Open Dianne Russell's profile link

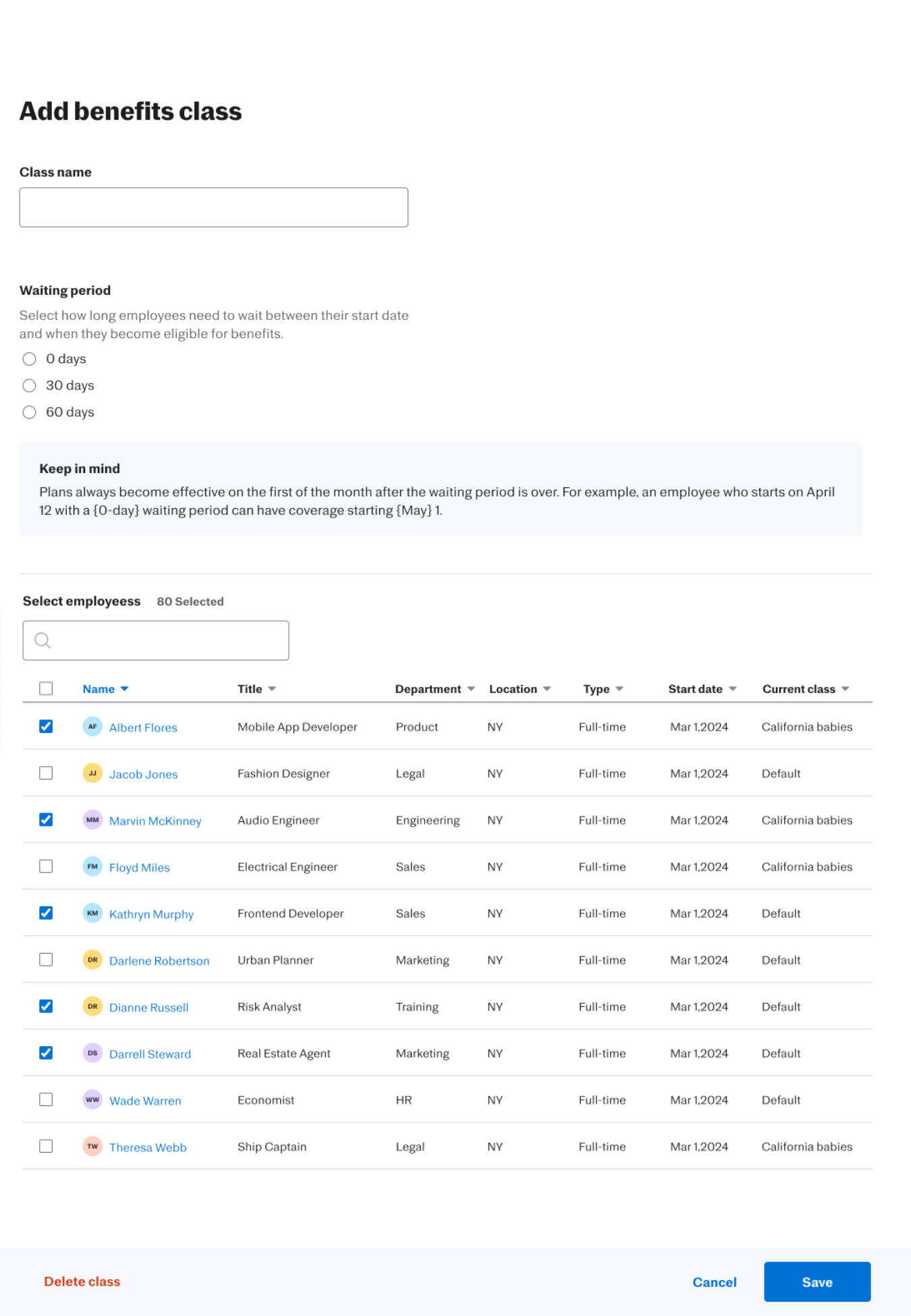tap(148, 1007)
